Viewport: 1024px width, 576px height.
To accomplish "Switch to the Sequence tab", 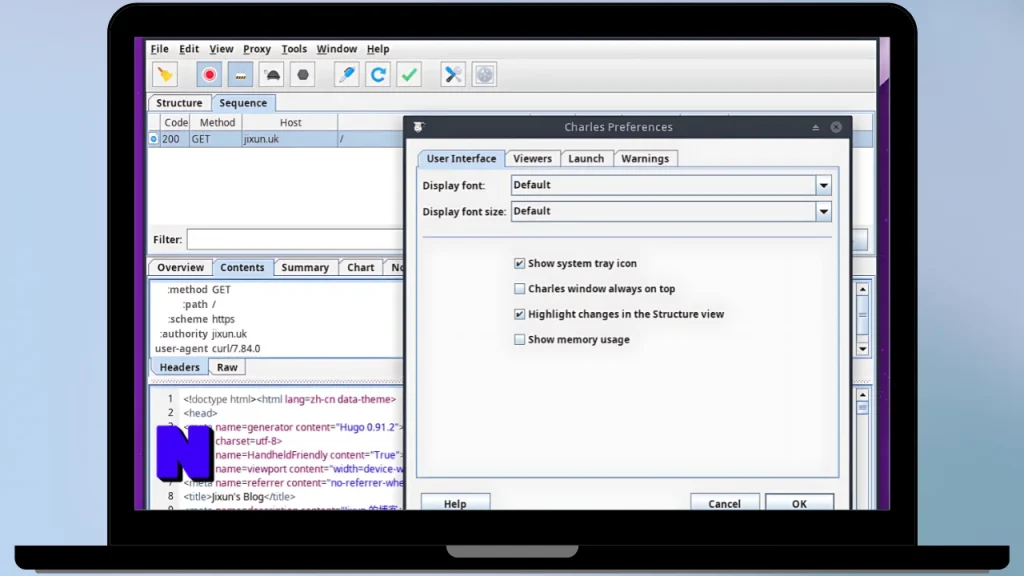I will [243, 103].
